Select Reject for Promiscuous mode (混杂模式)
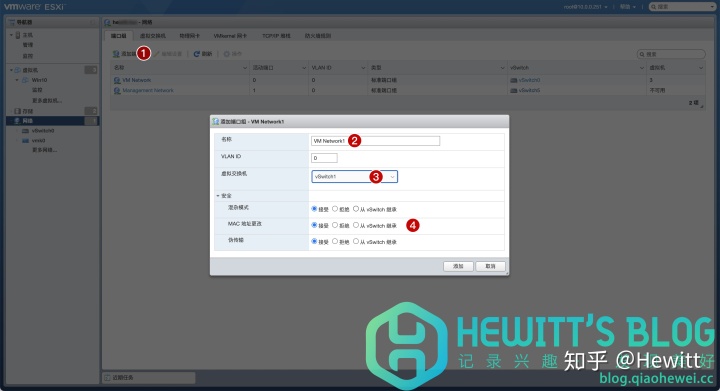 (335, 209)
